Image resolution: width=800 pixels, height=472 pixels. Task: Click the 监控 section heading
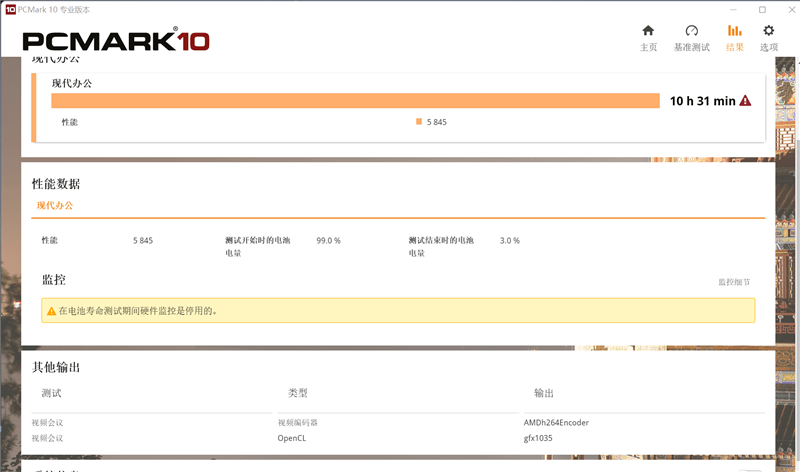(x=54, y=280)
